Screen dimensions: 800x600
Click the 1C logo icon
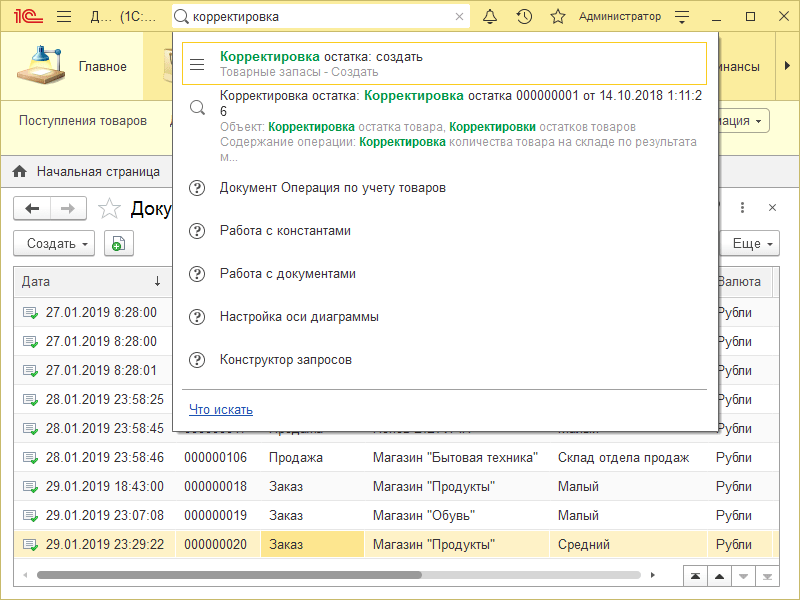click(28, 17)
